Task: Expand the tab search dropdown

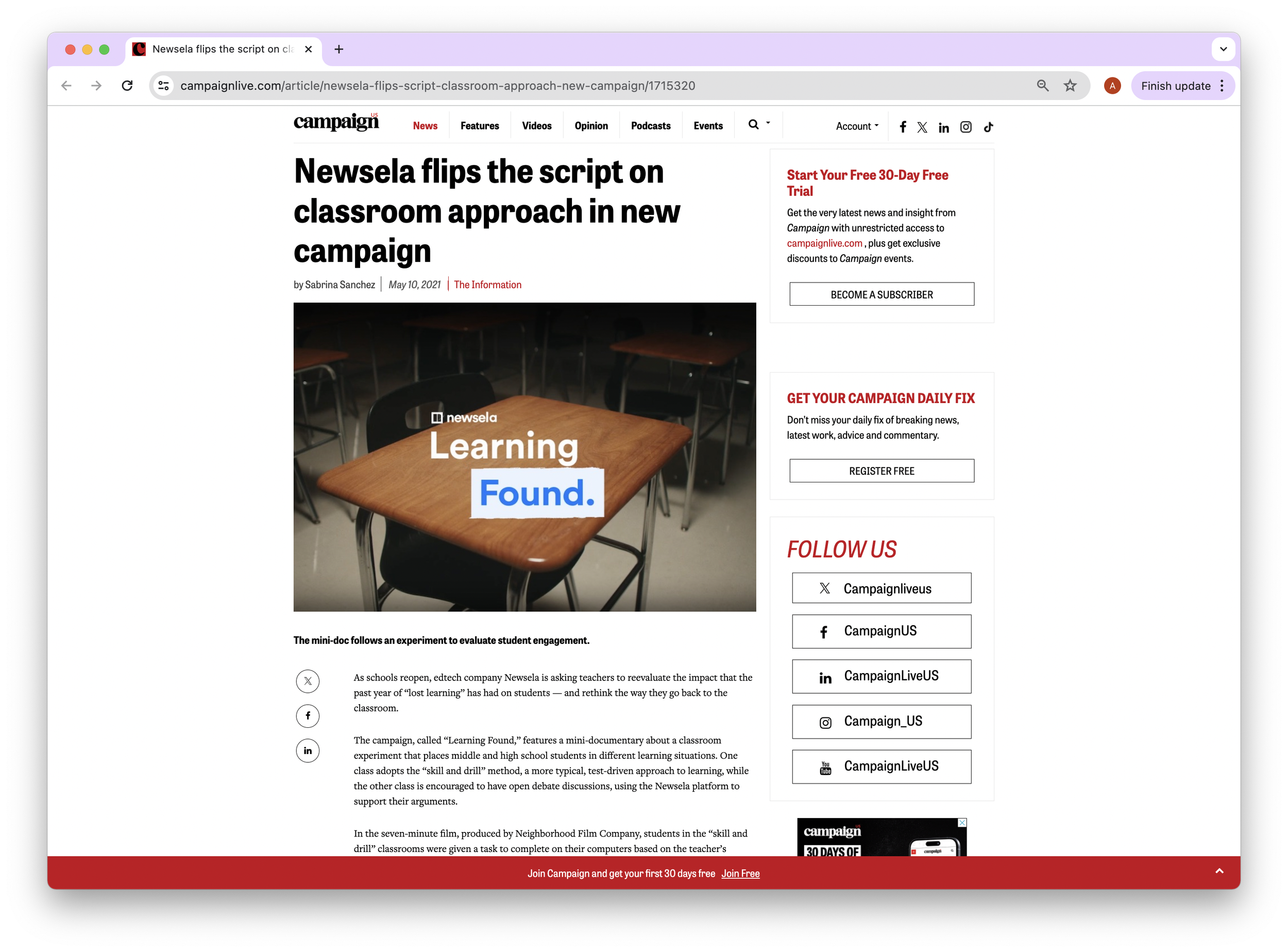Action: pos(1223,49)
